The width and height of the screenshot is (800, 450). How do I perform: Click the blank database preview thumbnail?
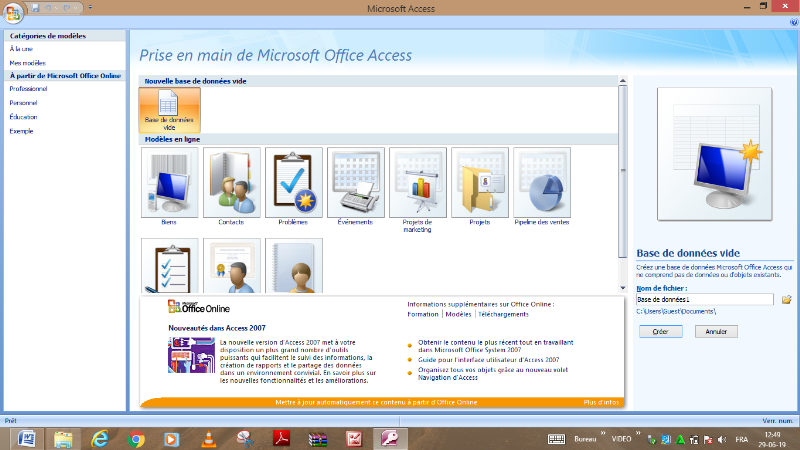[714, 154]
